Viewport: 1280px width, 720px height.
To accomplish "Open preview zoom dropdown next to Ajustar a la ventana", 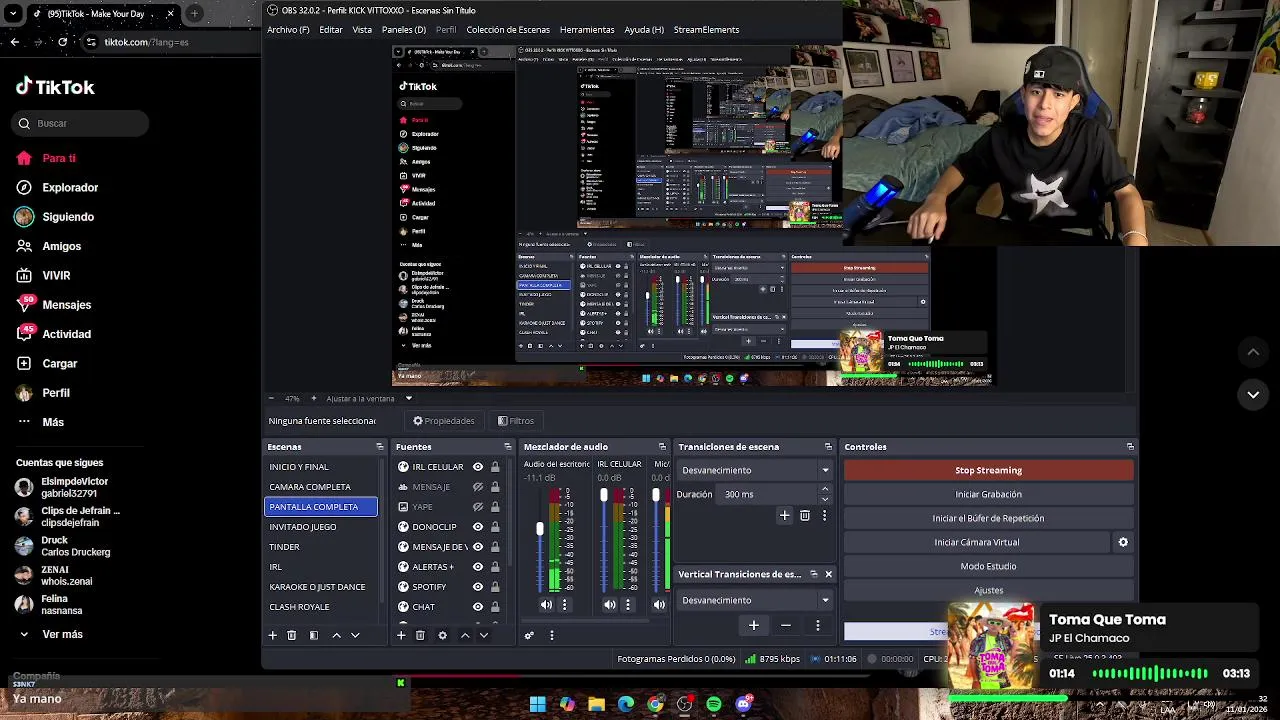I will (408, 398).
